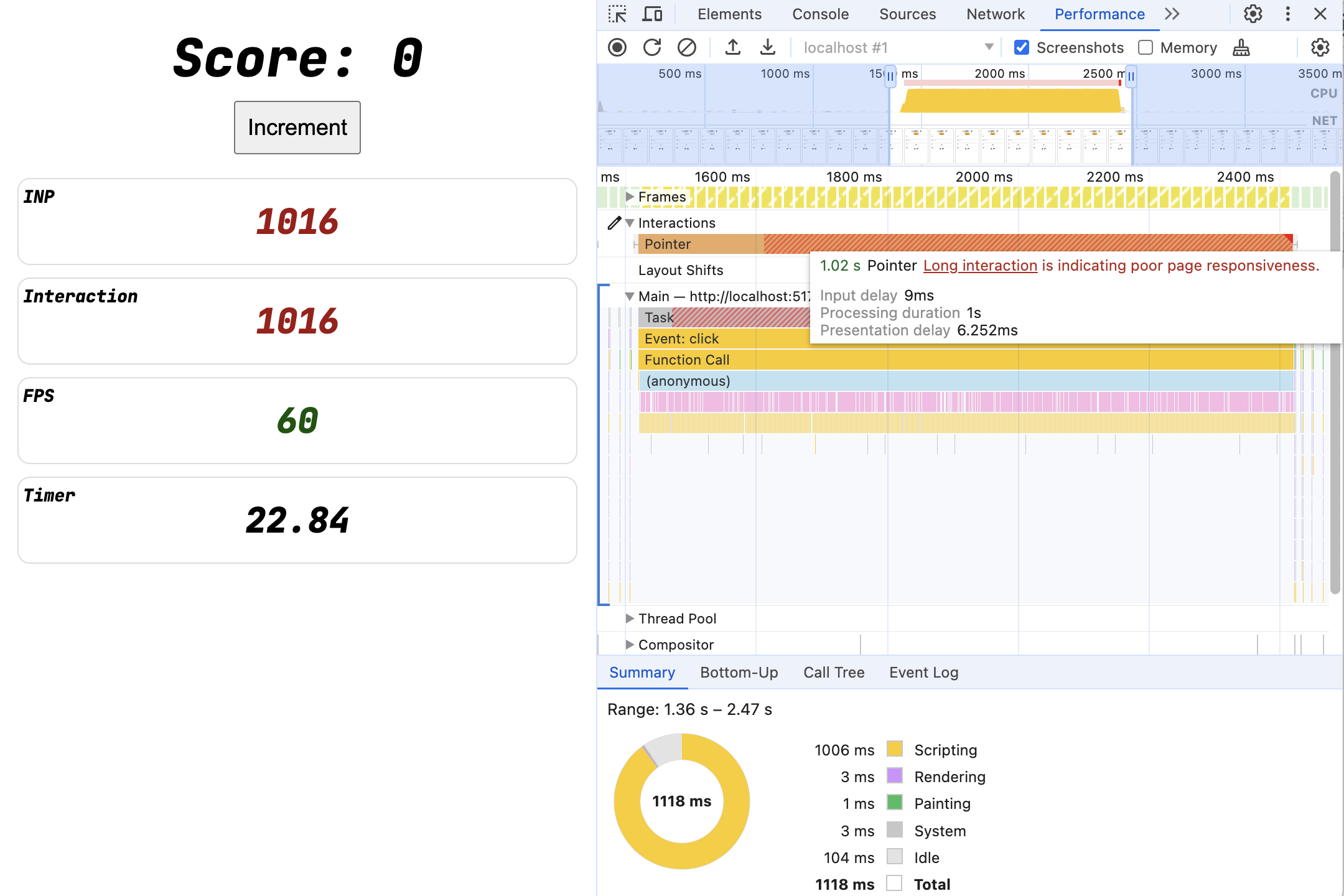Toggle the Memory checkbox
1344x896 pixels.
tap(1143, 47)
